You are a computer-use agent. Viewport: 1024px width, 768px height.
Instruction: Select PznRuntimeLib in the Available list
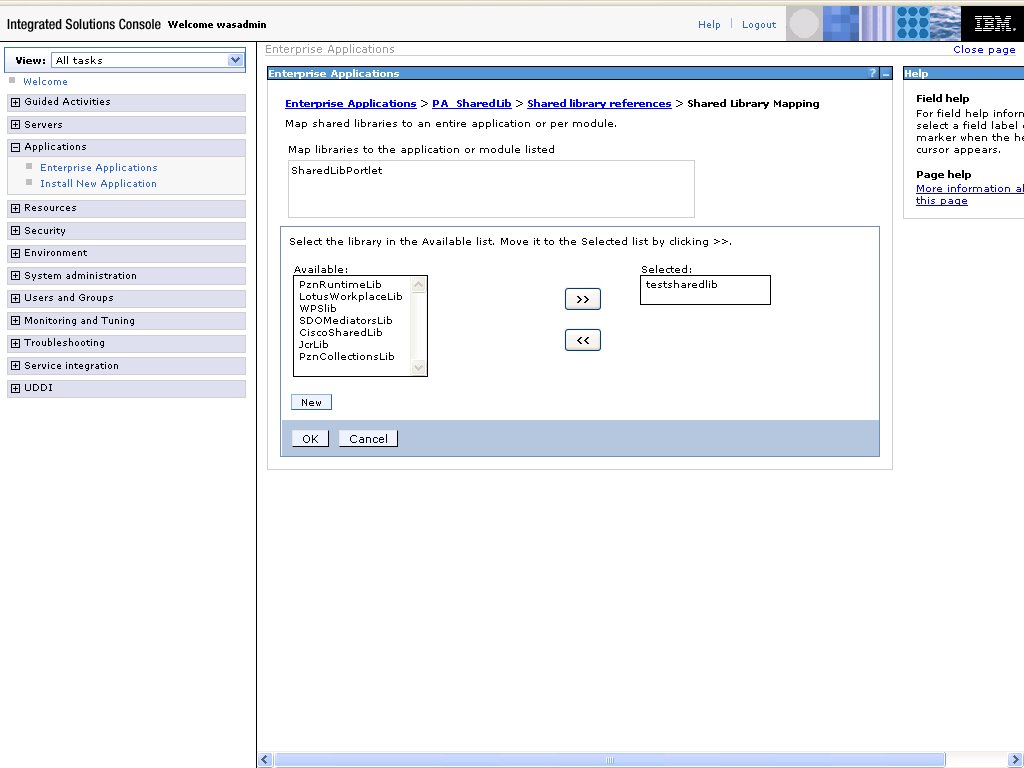tap(340, 285)
